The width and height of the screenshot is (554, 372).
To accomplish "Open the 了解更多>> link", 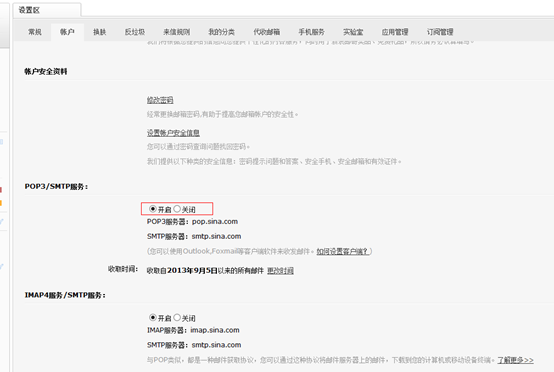I will tap(515, 360).
